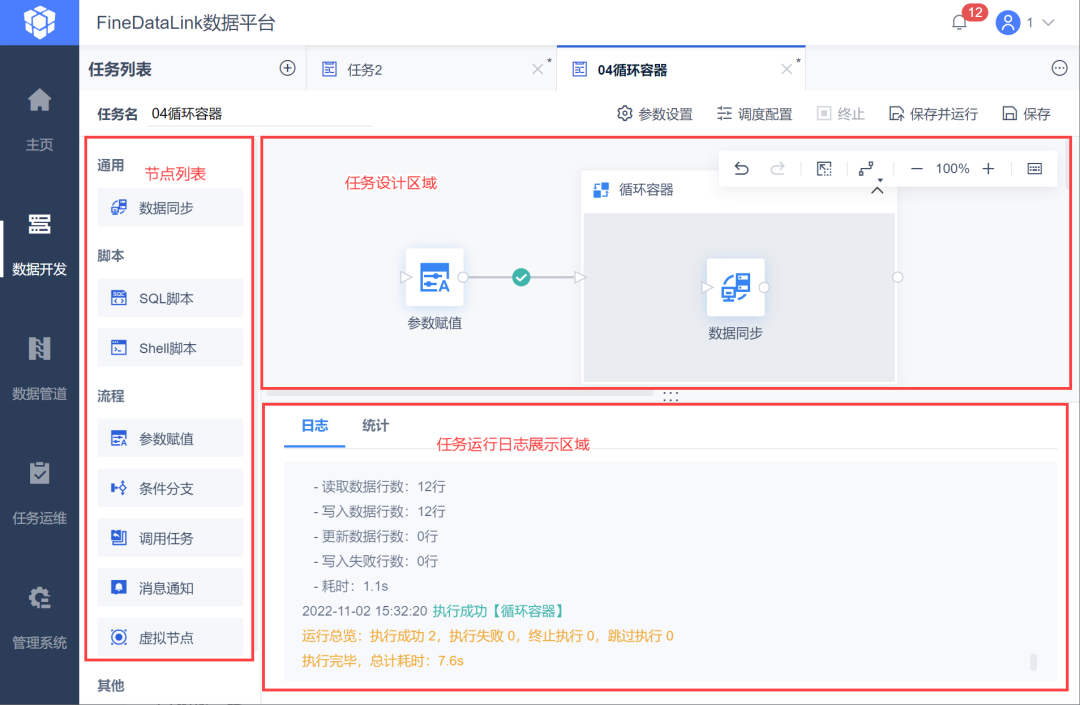Image resolution: width=1080 pixels, height=705 pixels.
Task: Select the 数据同步 node inside loop container
Action: click(x=736, y=287)
